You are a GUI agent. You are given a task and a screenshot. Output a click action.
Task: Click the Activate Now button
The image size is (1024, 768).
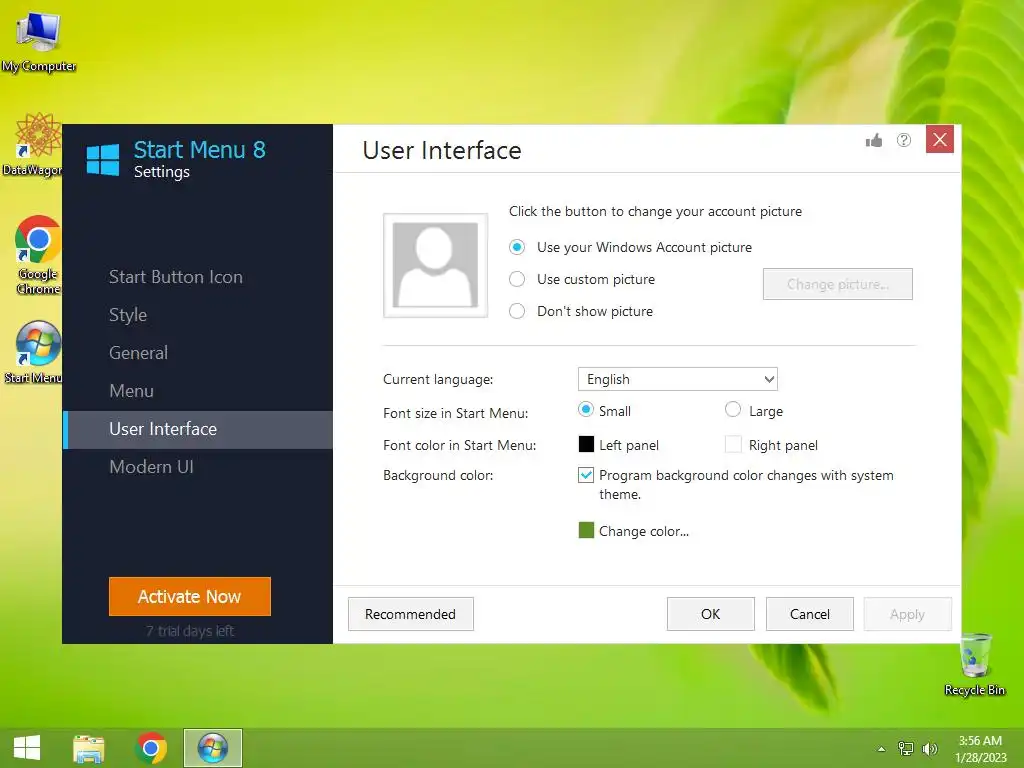(190, 596)
